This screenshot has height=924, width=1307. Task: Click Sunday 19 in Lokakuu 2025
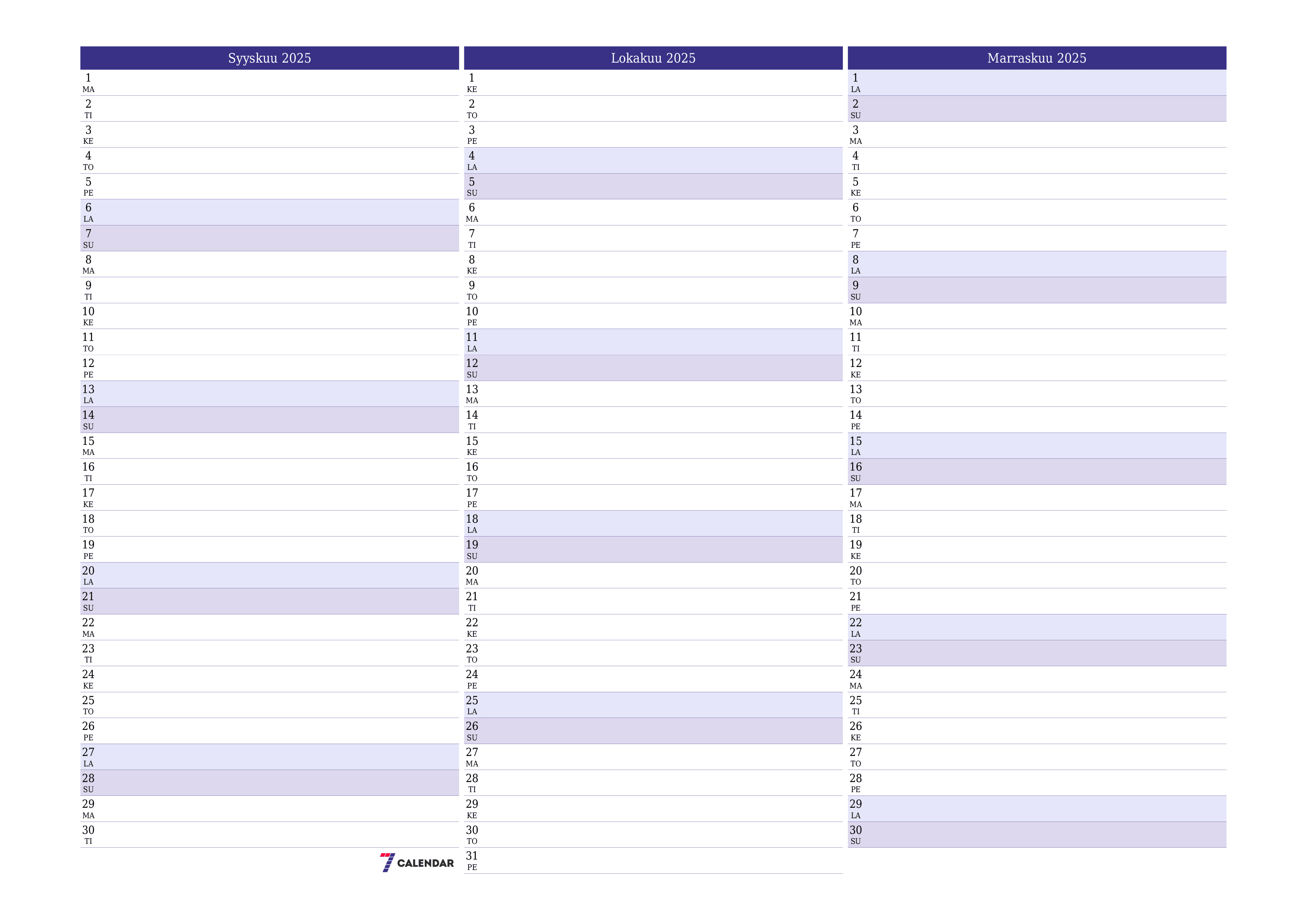click(653, 551)
